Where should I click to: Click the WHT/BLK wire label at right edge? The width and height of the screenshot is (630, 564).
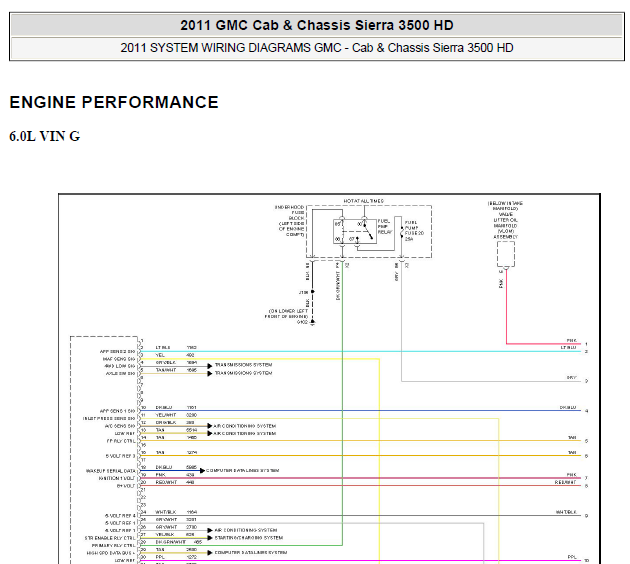(567, 513)
